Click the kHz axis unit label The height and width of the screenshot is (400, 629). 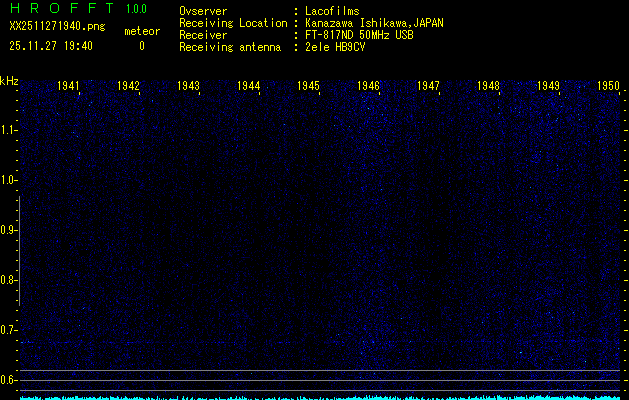click(x=9, y=80)
